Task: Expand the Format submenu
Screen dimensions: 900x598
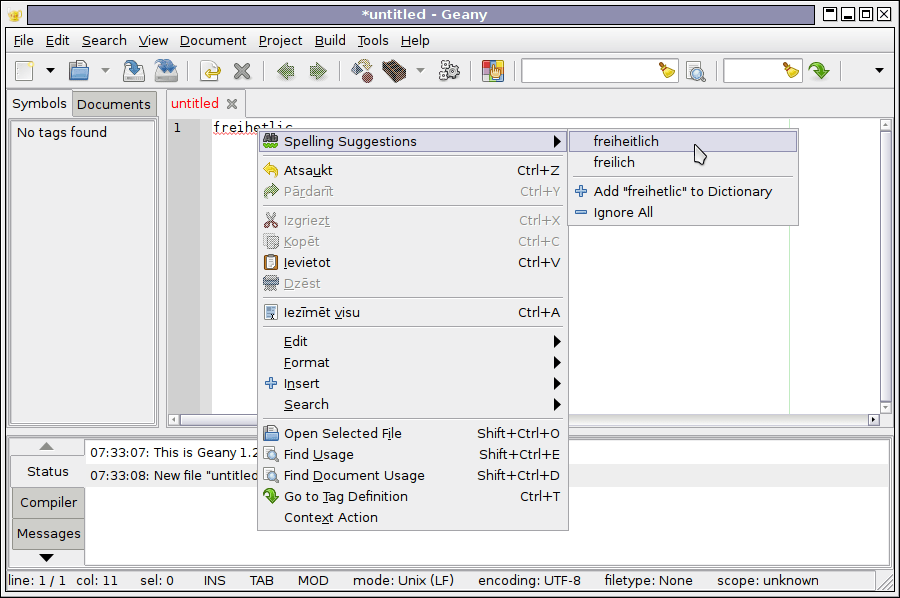Action: [413, 363]
